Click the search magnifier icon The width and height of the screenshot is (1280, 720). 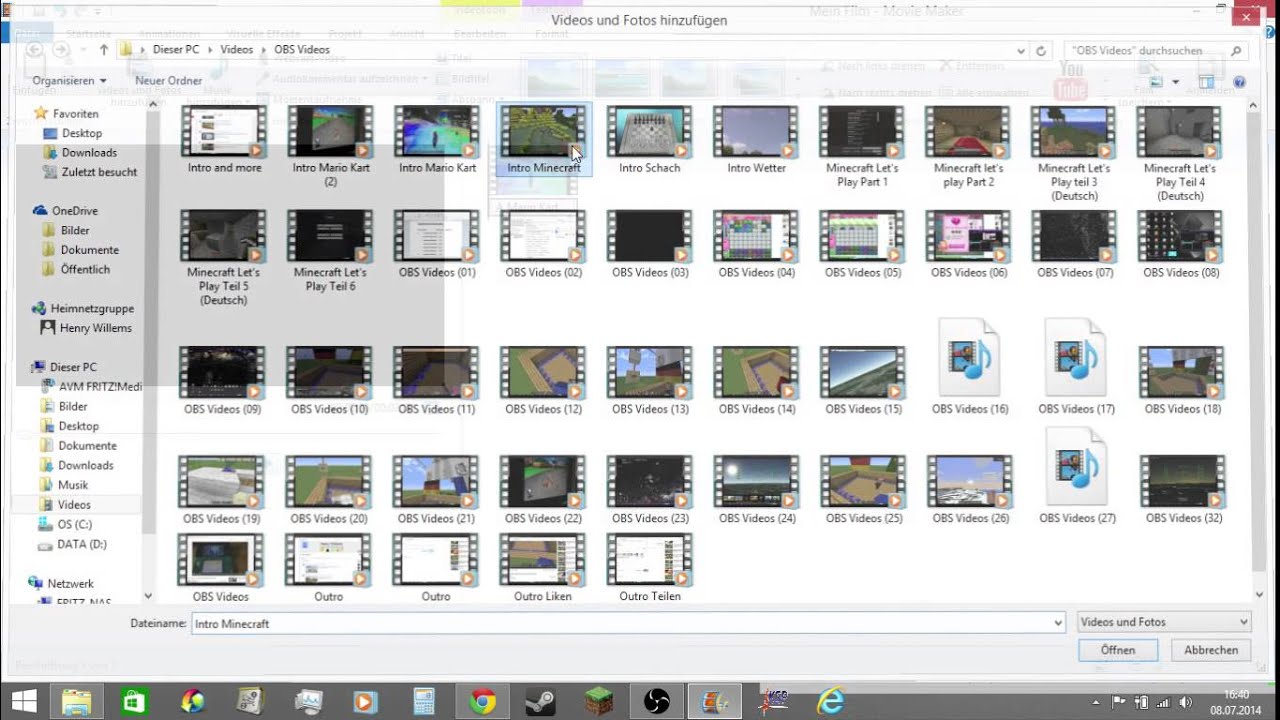tap(1236, 50)
